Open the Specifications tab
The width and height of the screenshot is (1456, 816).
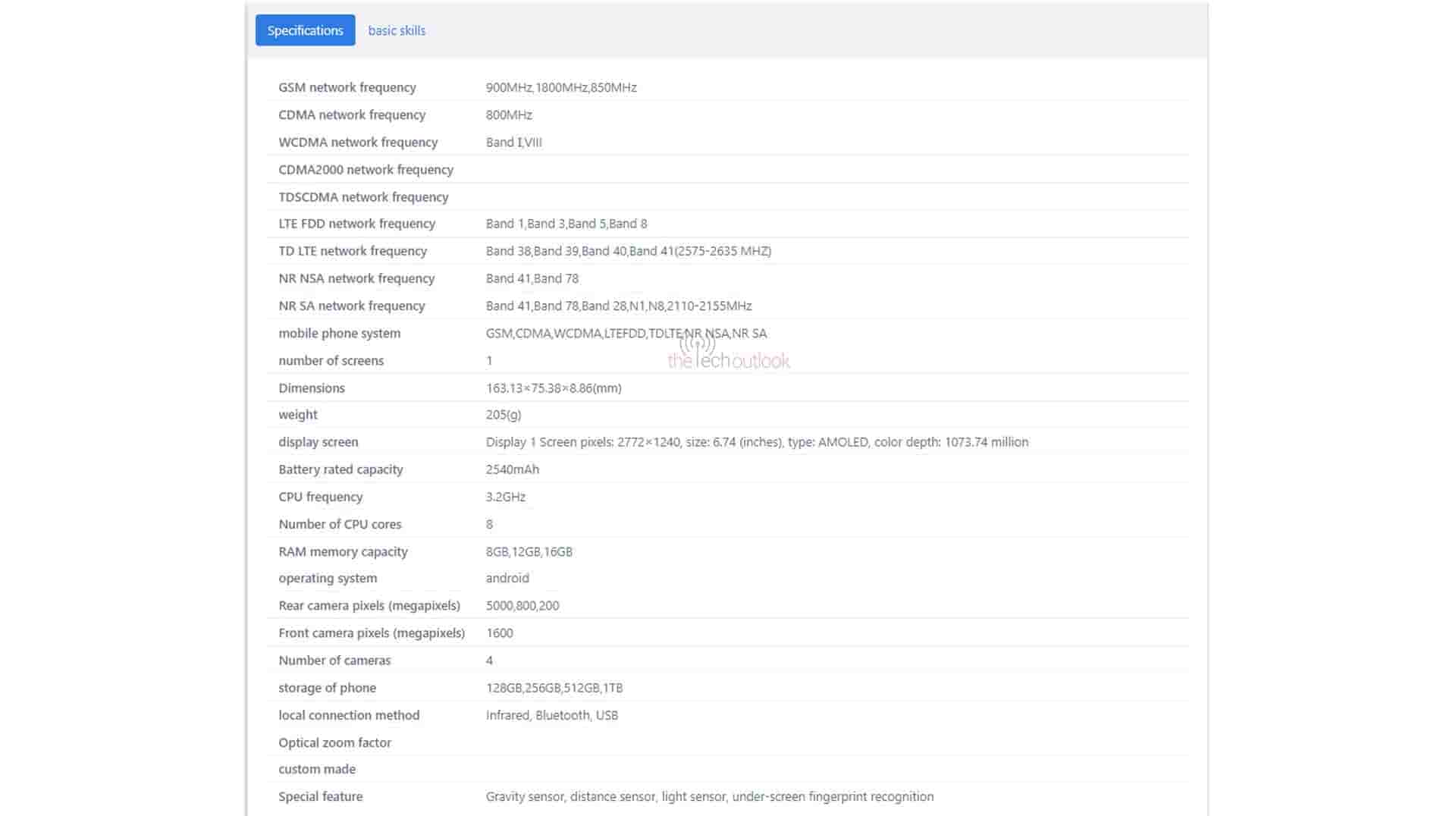(305, 30)
